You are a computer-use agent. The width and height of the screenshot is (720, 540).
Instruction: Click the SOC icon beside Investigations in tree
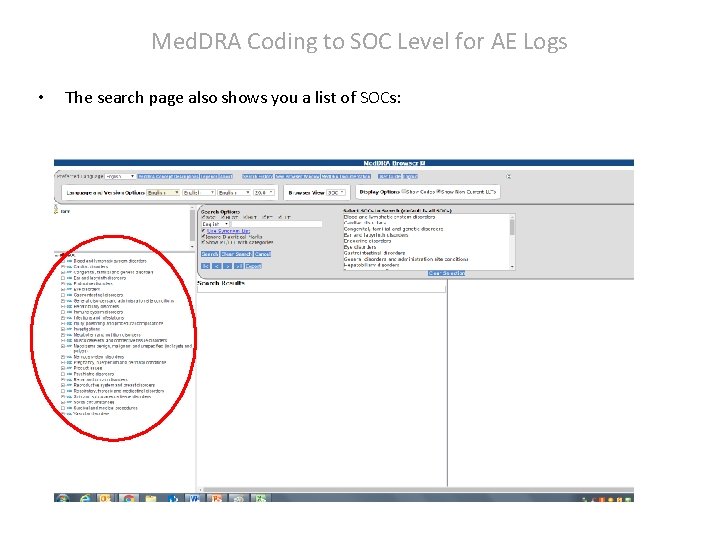point(69,329)
